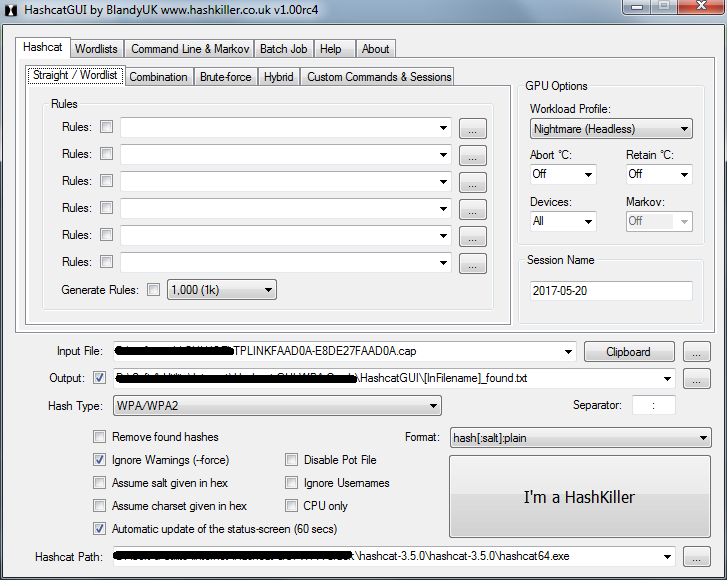Image resolution: width=727 pixels, height=580 pixels.
Task: Go to Command Line & Markov tab
Action: 190,49
